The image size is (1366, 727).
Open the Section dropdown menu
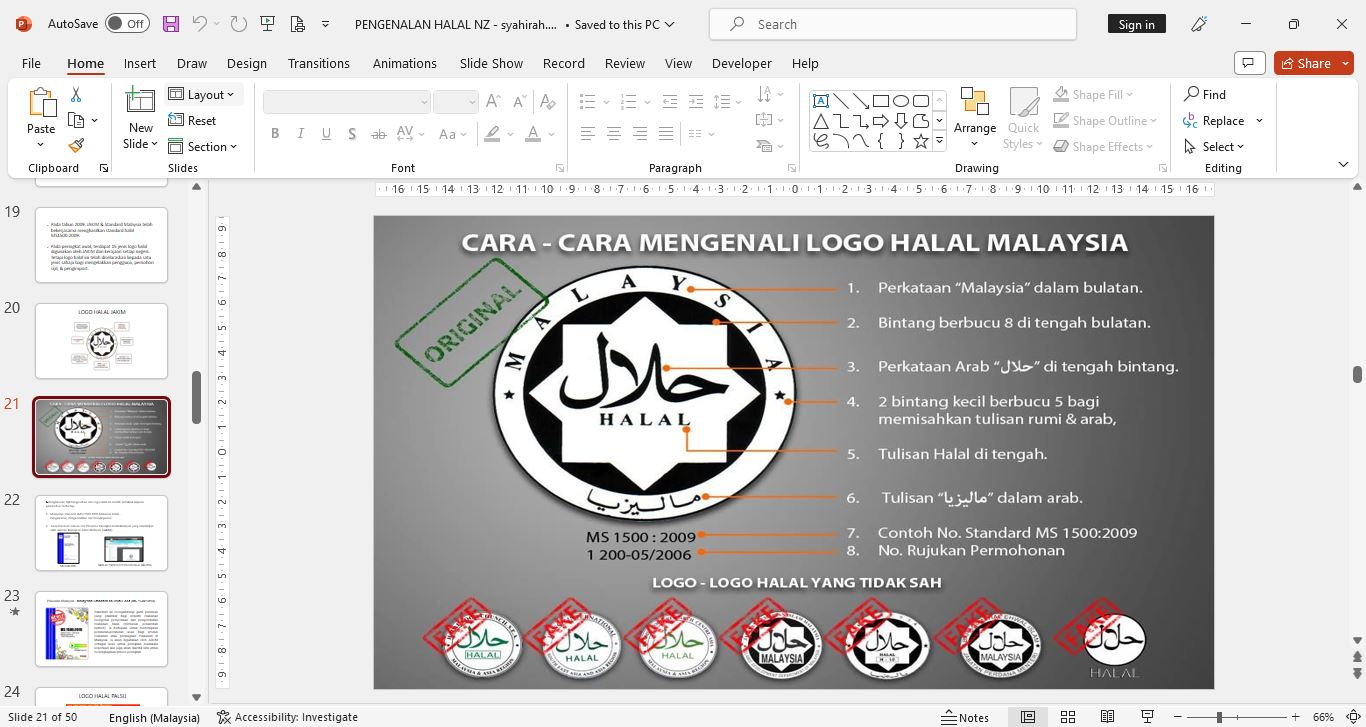pos(204,146)
